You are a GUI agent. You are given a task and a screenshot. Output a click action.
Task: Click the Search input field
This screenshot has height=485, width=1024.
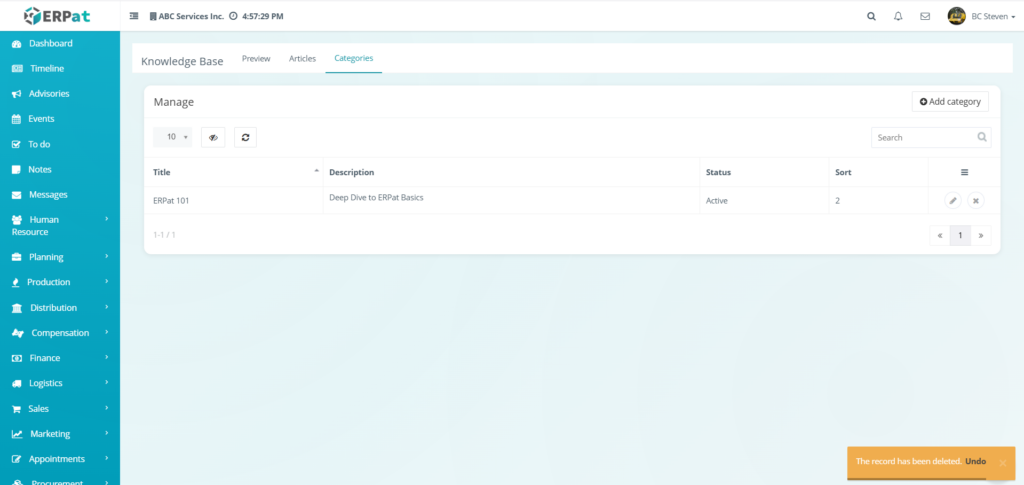point(922,137)
